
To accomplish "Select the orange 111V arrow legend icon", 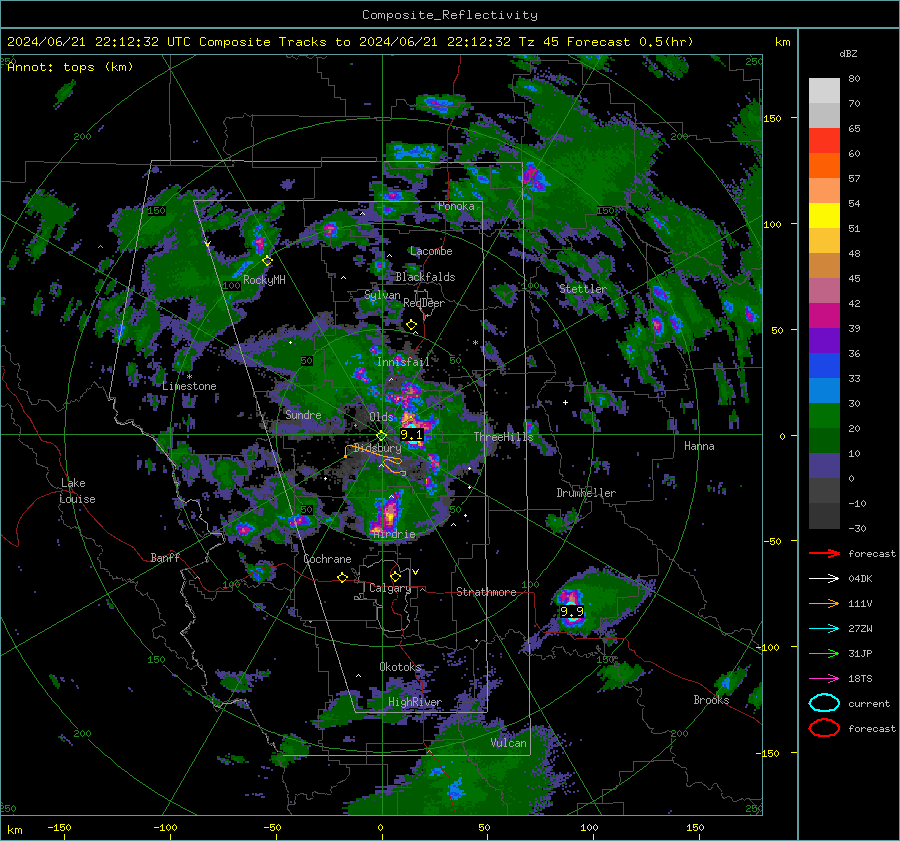I will [x=824, y=603].
